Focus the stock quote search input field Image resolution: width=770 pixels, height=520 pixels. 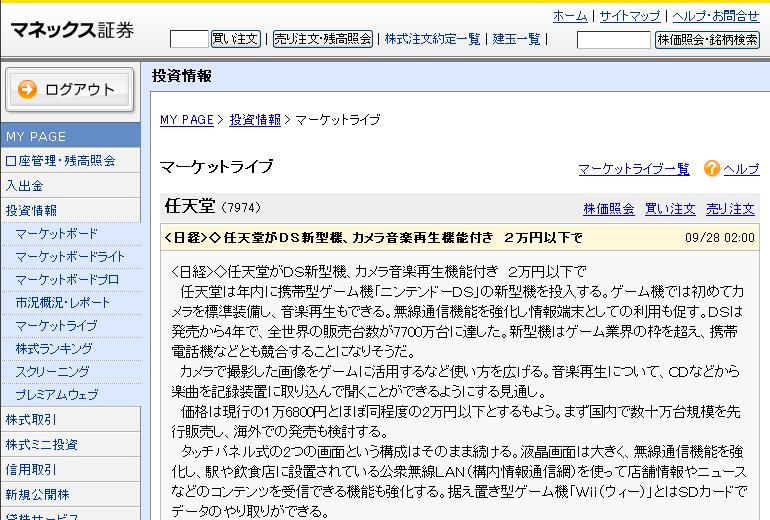pos(613,40)
